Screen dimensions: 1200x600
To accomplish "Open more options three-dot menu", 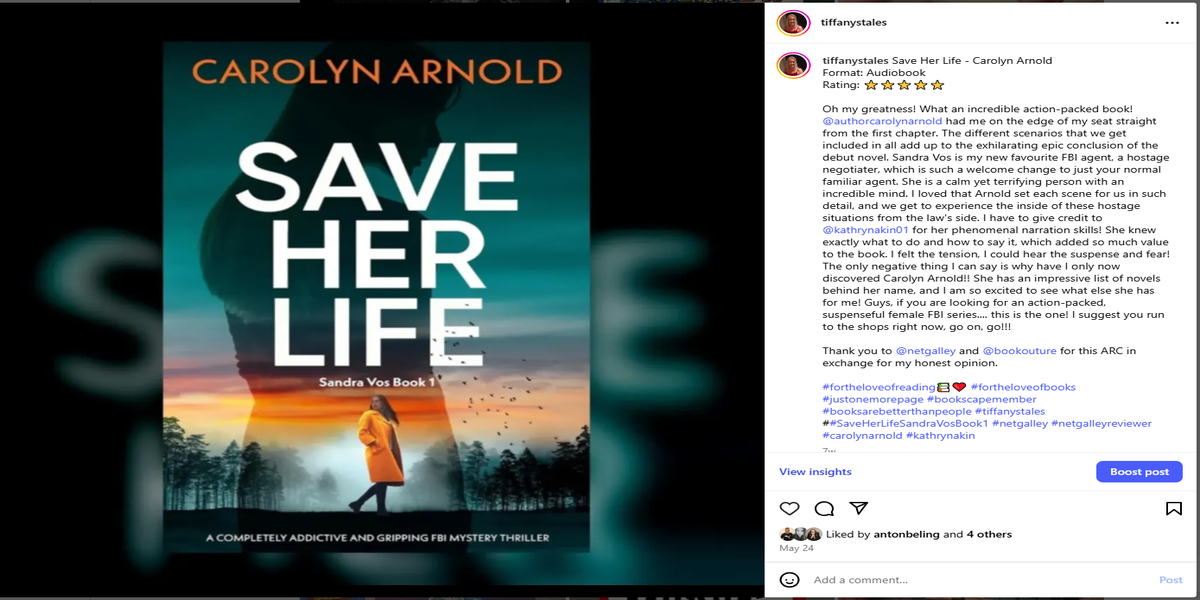I will [x=1172, y=22].
